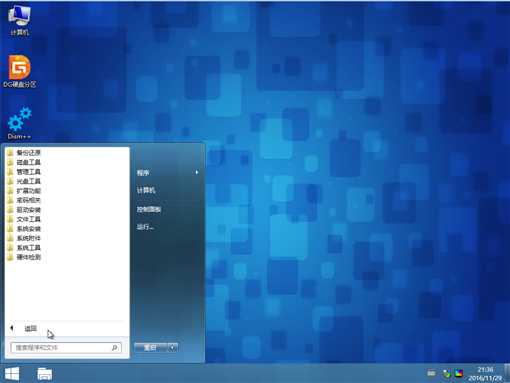Viewport: 510px width, 383px height.
Task: Click the magnifier icon in the search box
Action: tap(115, 348)
